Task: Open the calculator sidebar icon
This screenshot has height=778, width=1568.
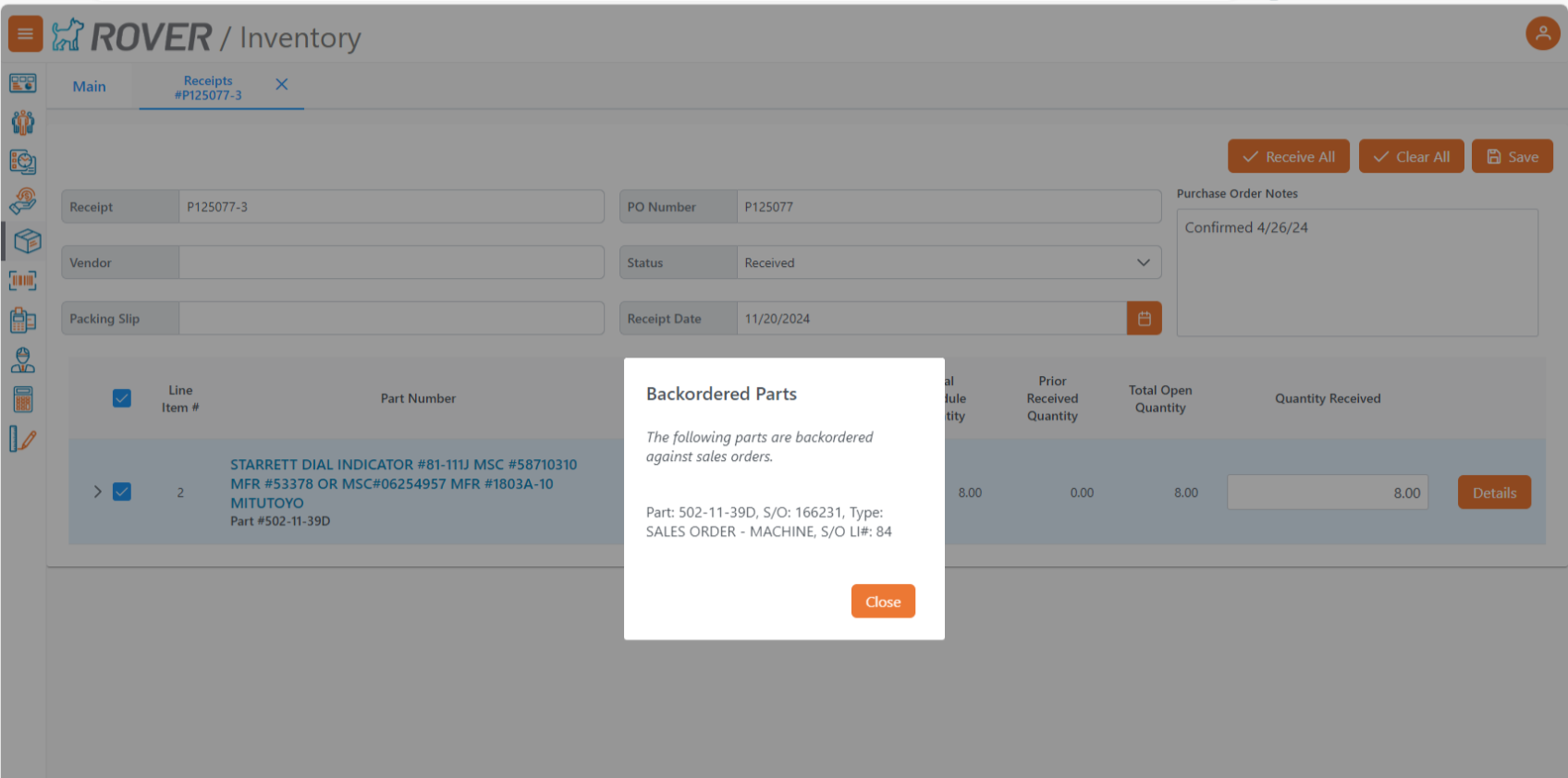Action: [x=23, y=399]
